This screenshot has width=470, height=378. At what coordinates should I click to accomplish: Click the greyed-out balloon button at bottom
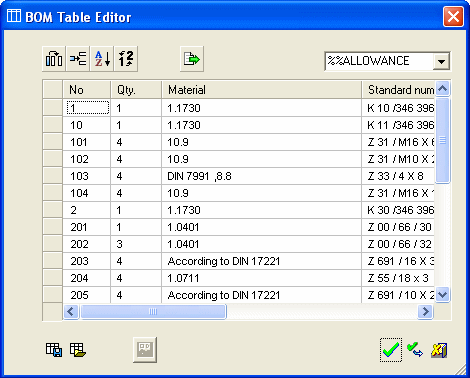145,350
